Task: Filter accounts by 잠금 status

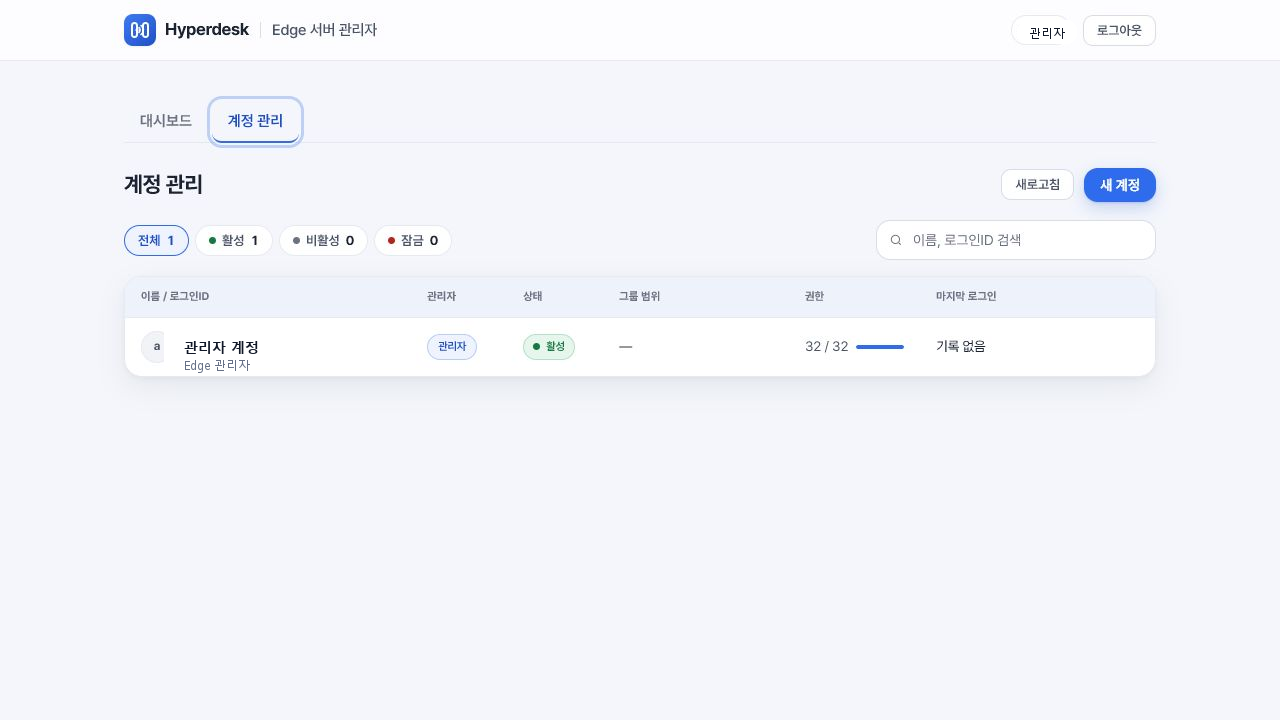Action: click(413, 240)
